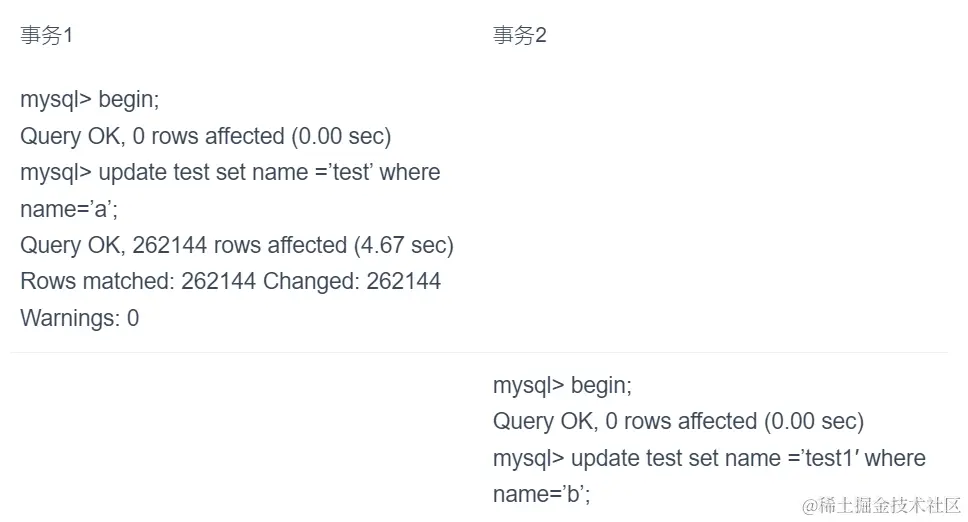Click the Rows matched: 262144 text
The height and width of the screenshot is (522, 968).
[138, 281]
